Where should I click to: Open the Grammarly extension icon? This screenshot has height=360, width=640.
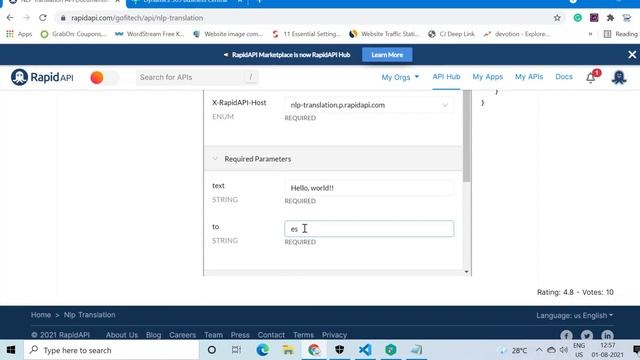(578, 18)
